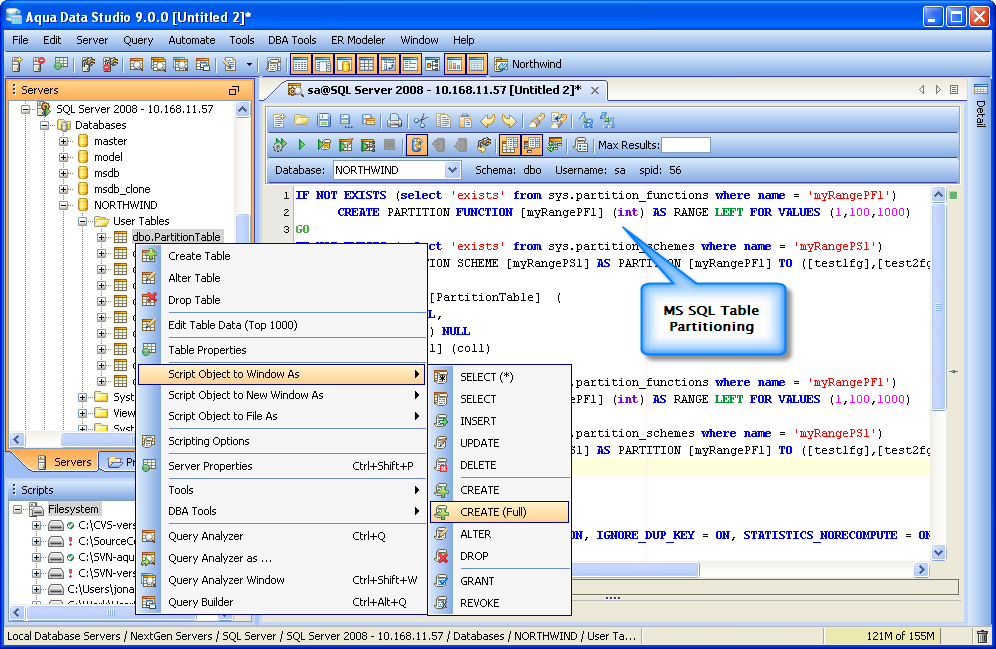Open the Database NORTHWIND dropdown
The height and width of the screenshot is (649, 996).
coord(452,170)
